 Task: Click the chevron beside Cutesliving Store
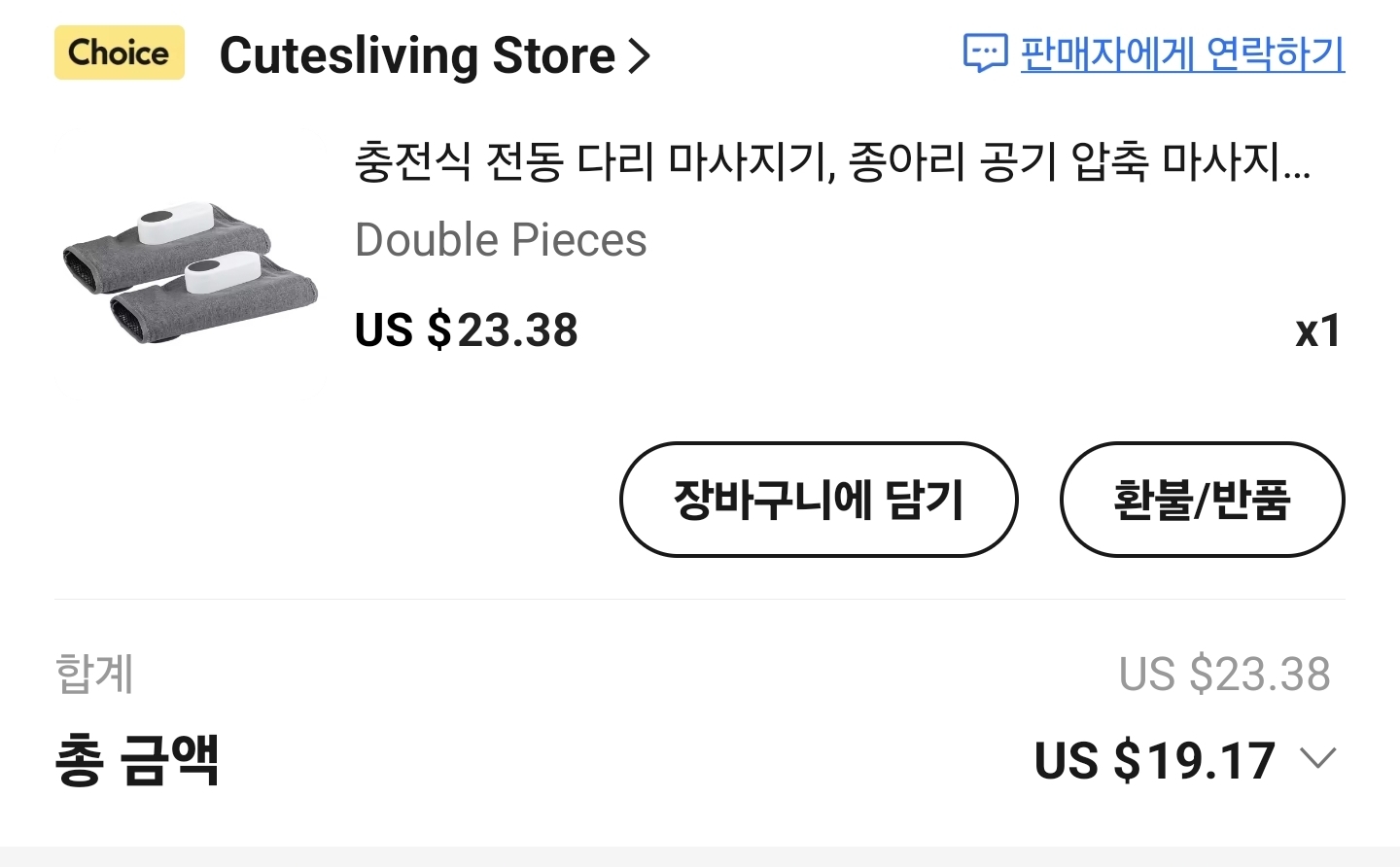[x=639, y=56]
